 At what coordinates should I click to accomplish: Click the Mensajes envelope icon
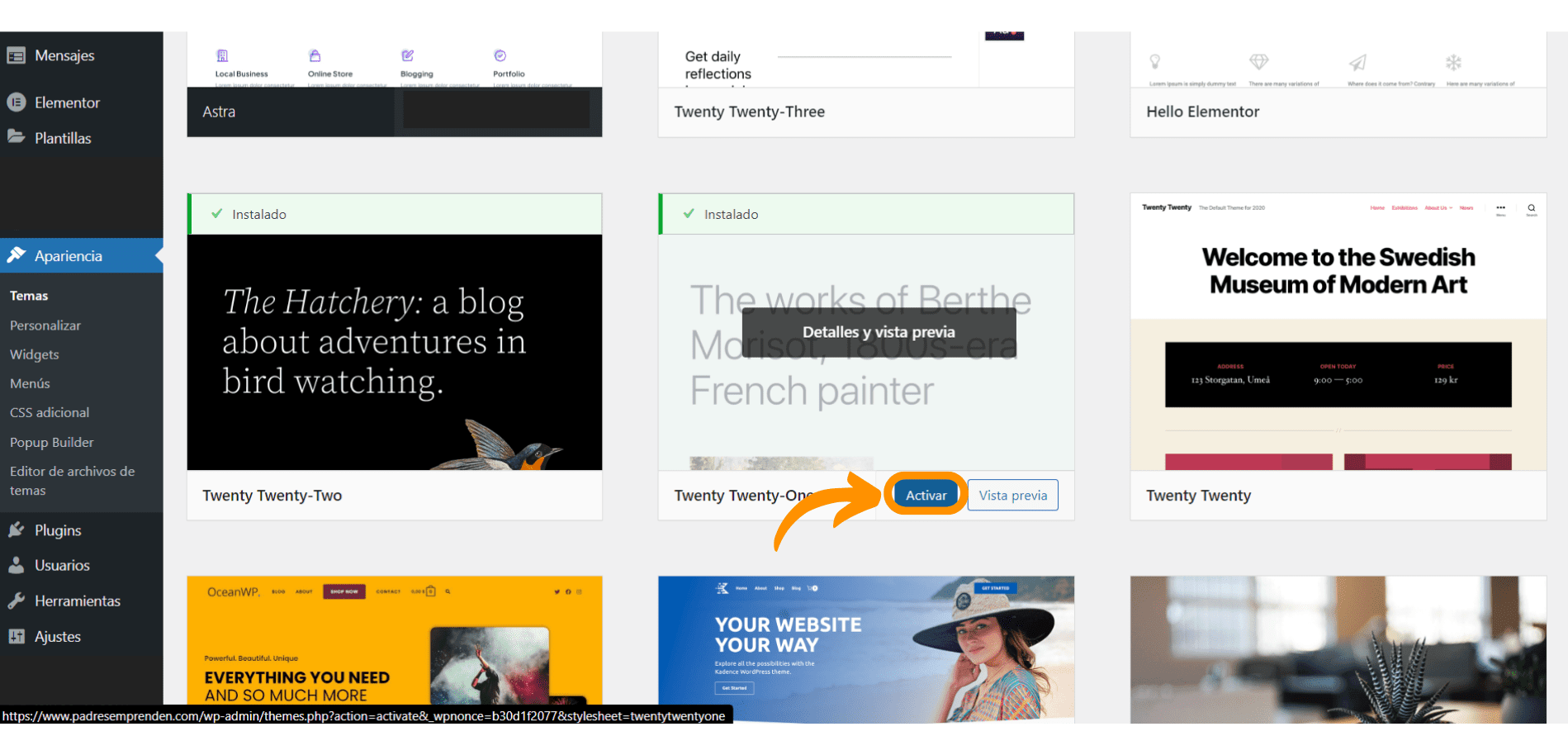(17, 55)
